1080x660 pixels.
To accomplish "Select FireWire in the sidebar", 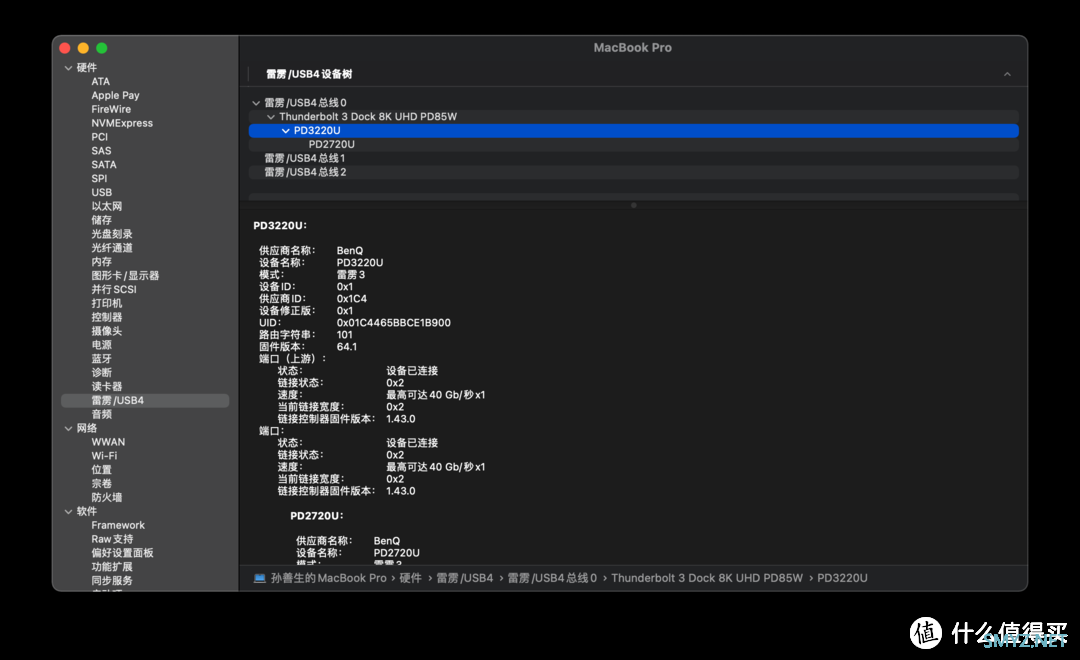I will pyautogui.click(x=111, y=109).
